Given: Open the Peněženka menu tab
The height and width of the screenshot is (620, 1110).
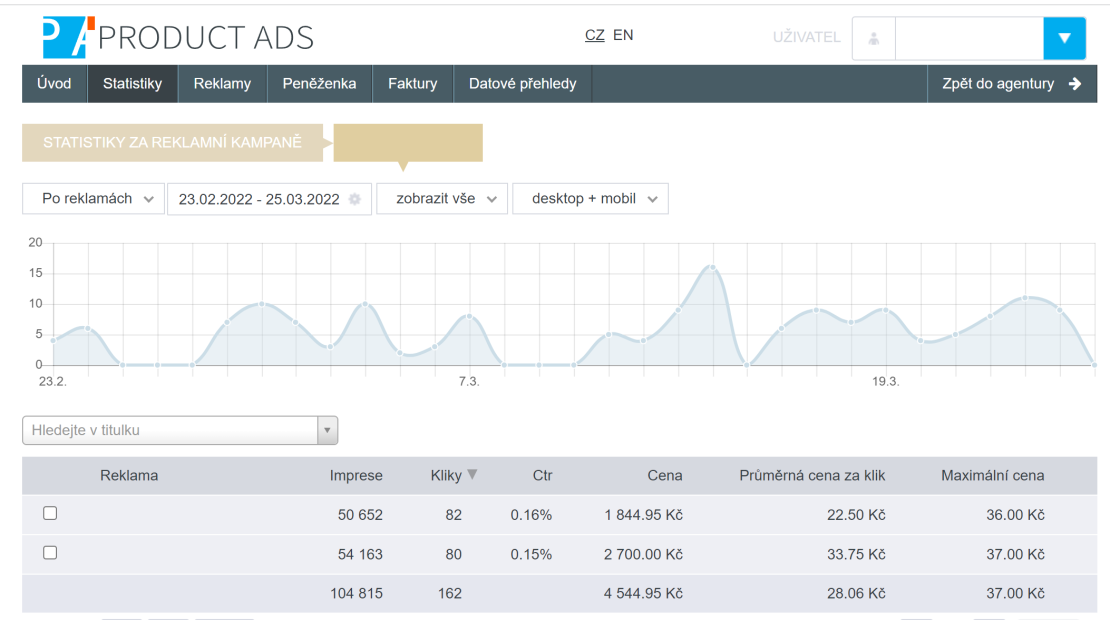Looking at the screenshot, I should point(319,84).
